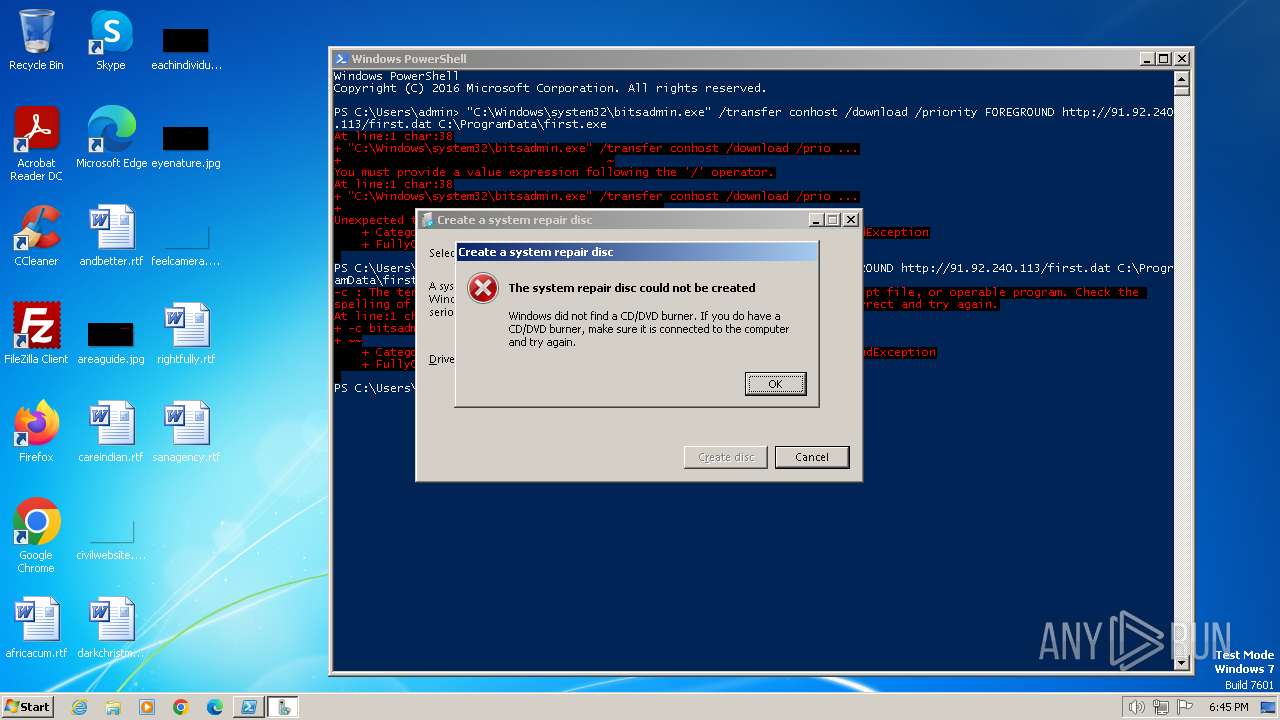This screenshot has height=720, width=1280.
Task: Launch Chrome from the taskbar
Action: pos(181,707)
